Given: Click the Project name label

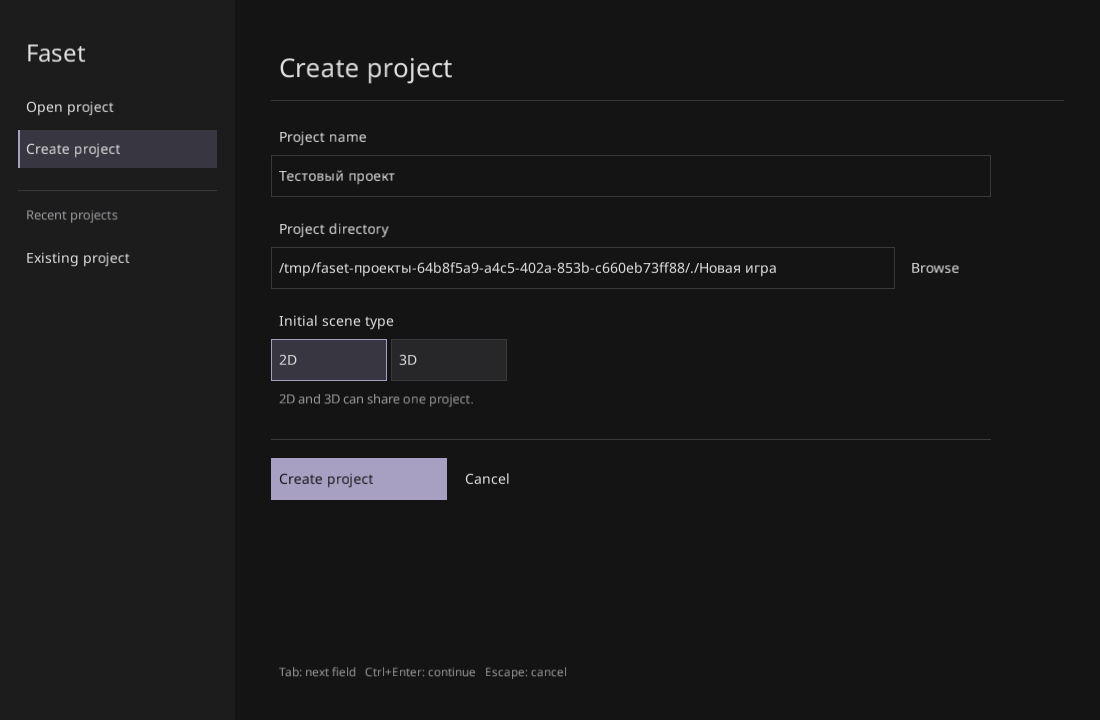Looking at the screenshot, I should pyautogui.click(x=323, y=137).
